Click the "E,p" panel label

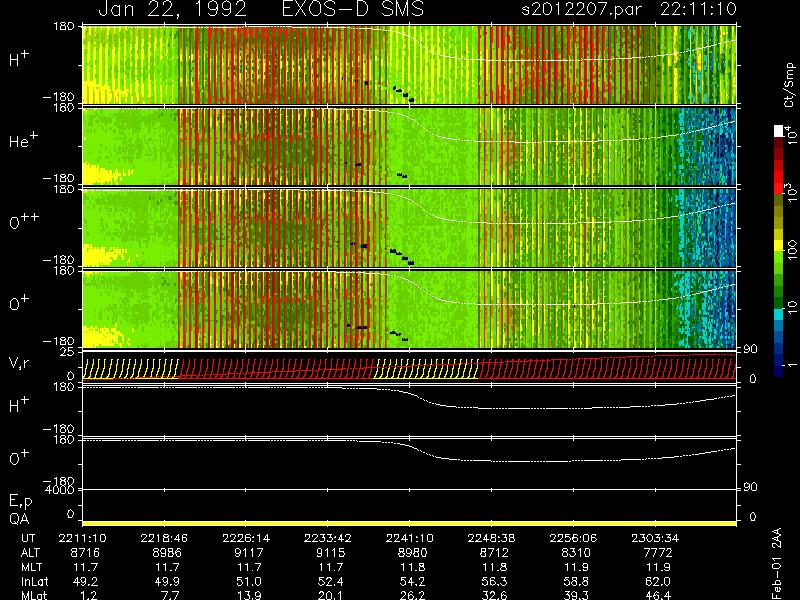(20, 502)
